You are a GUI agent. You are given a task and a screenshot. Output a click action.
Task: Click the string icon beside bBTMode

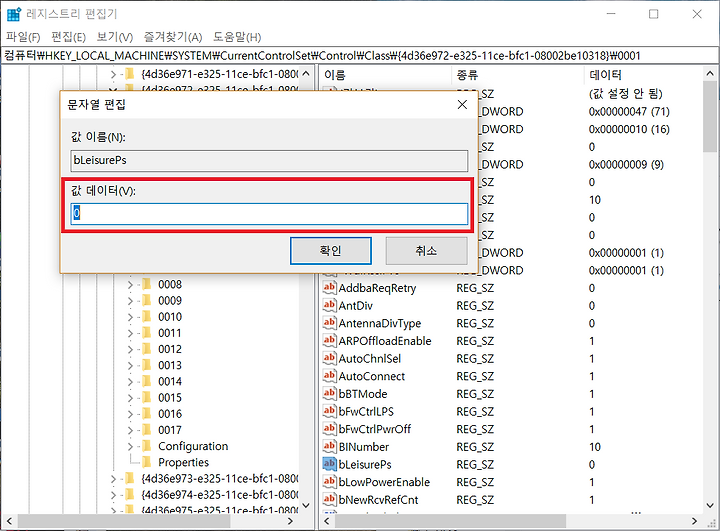[x=329, y=394]
